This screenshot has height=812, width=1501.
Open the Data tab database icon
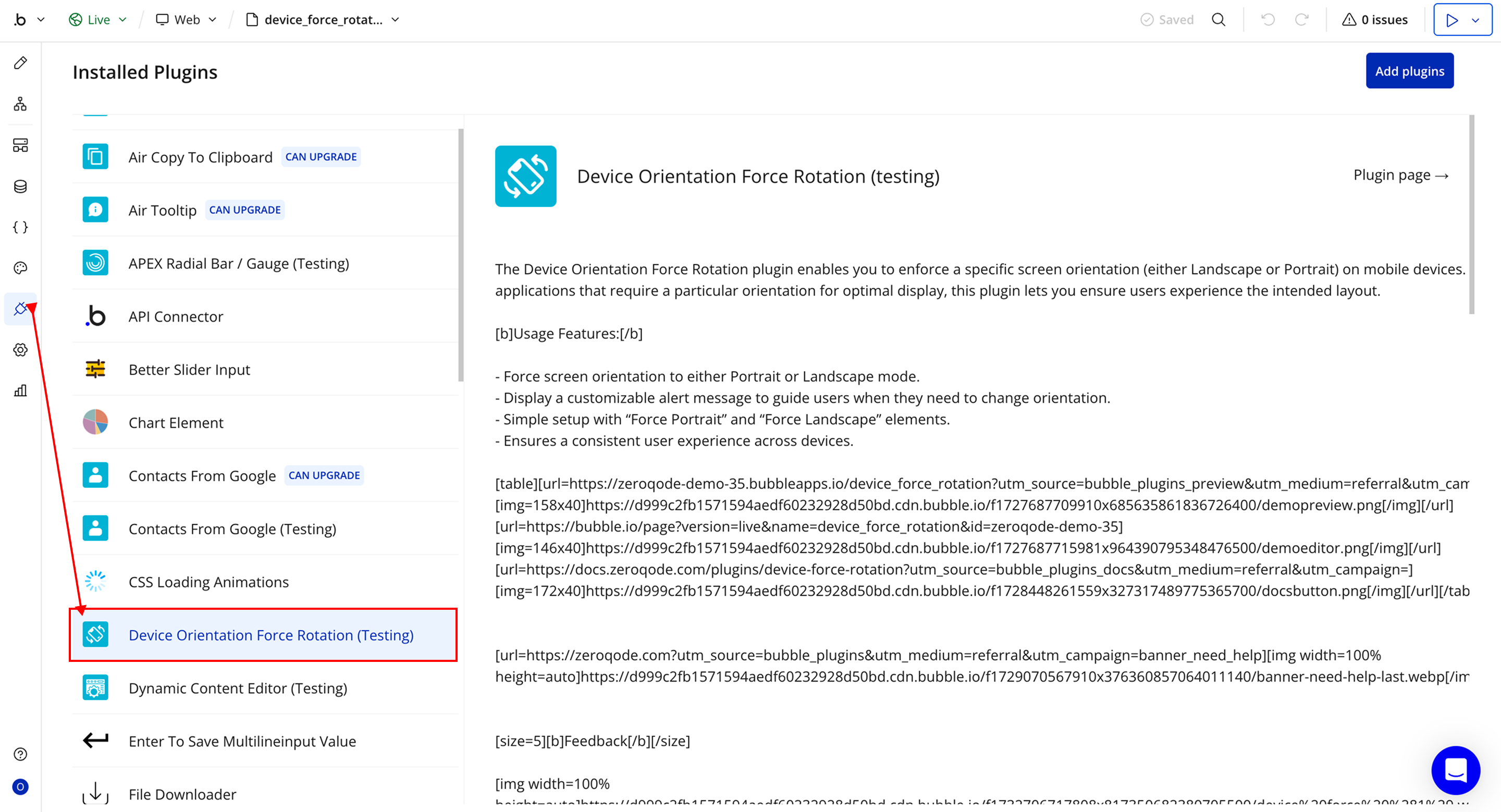pos(20,187)
